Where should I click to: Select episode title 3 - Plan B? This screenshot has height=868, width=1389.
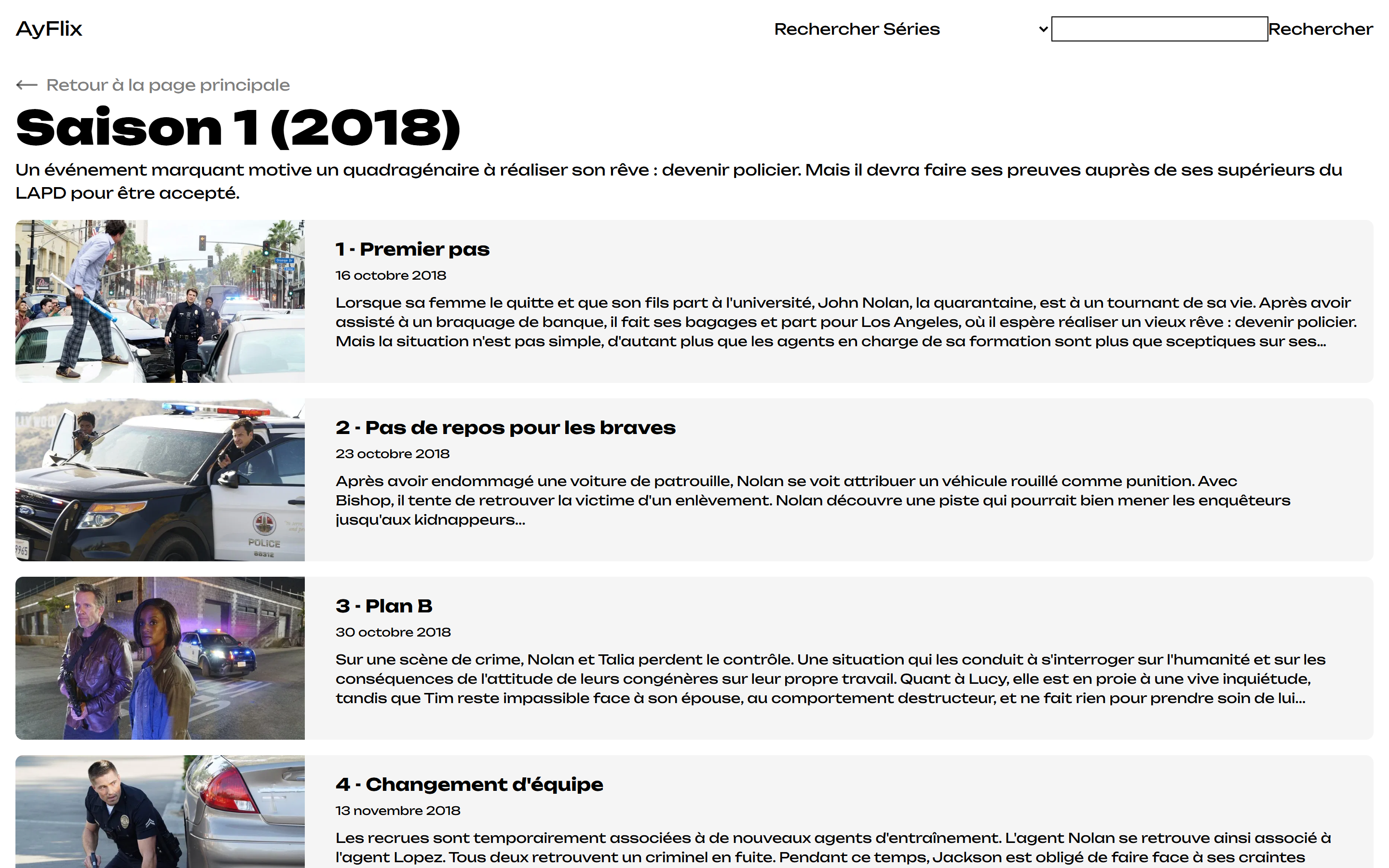click(383, 606)
